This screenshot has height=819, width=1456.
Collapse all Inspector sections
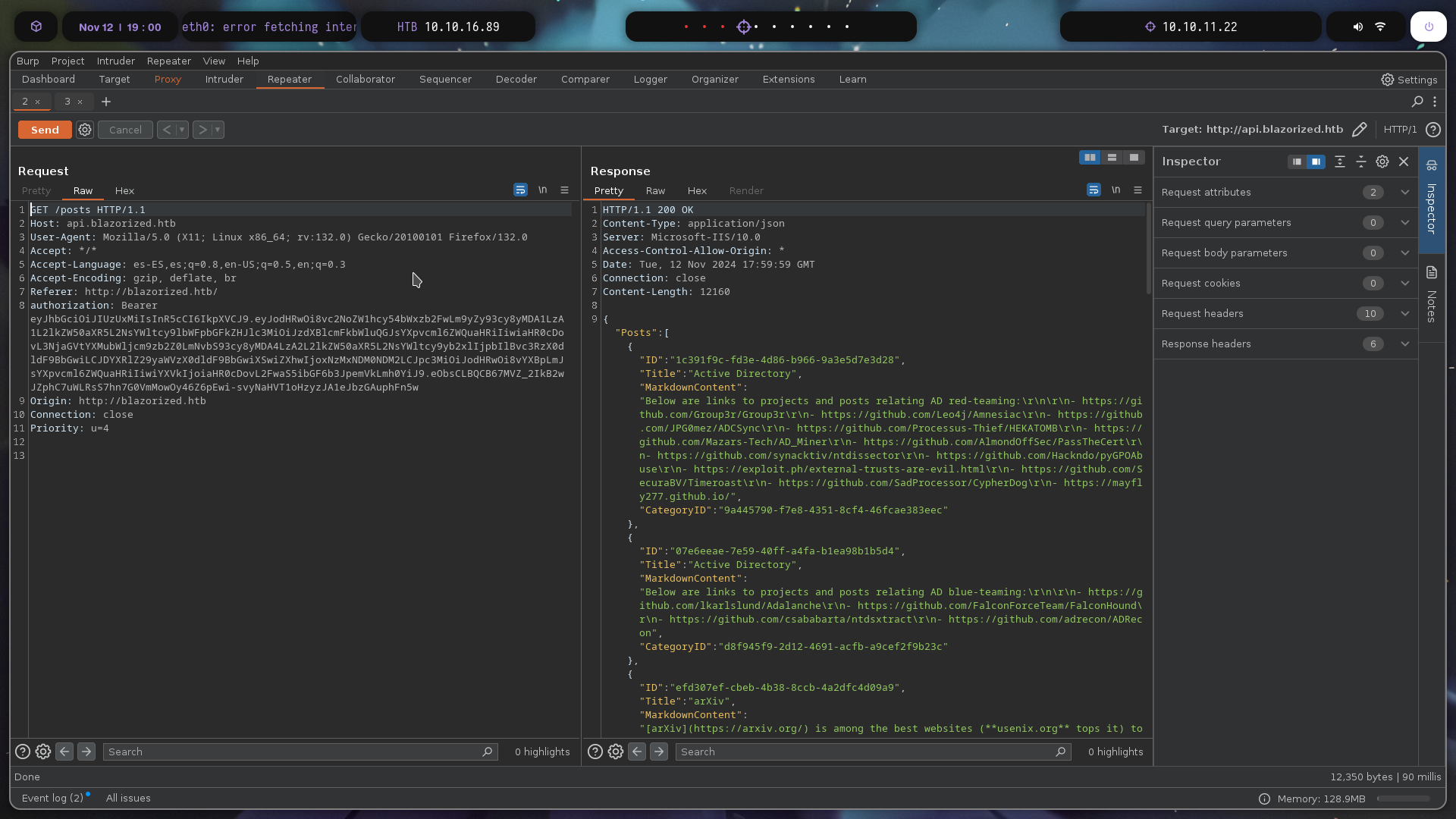click(x=1361, y=162)
